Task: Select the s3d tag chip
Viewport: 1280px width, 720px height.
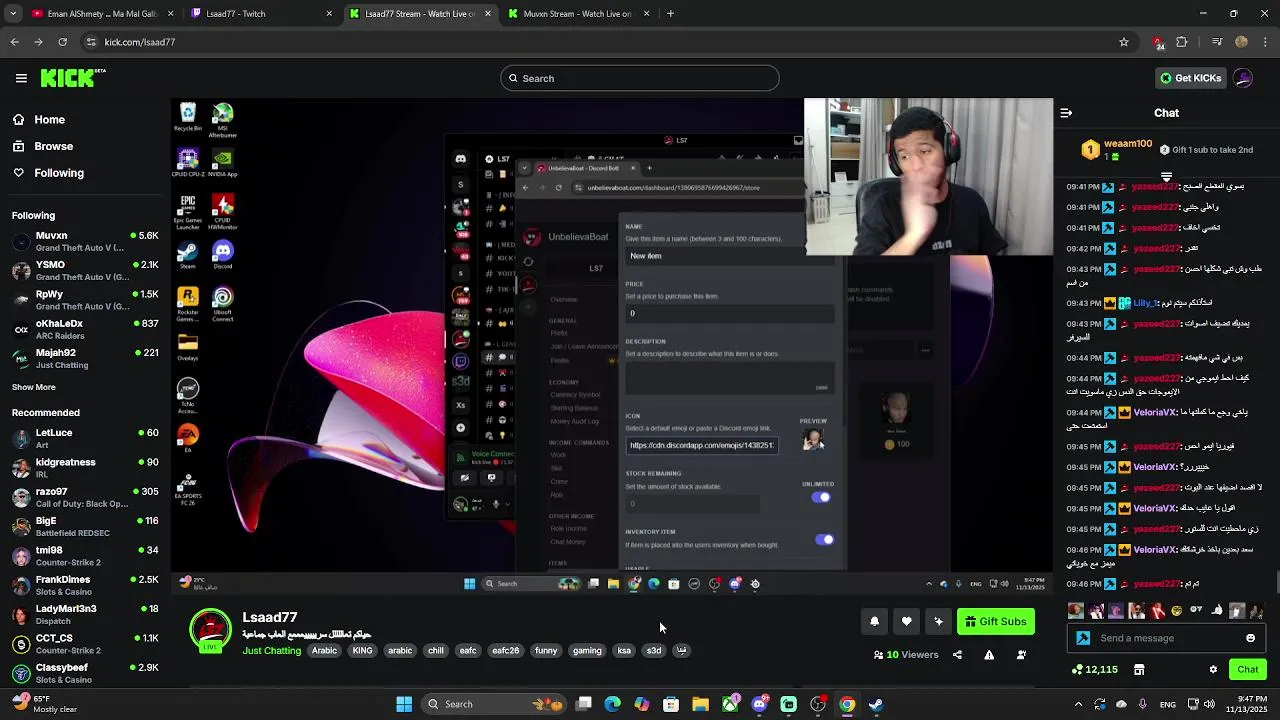Action: (654, 651)
